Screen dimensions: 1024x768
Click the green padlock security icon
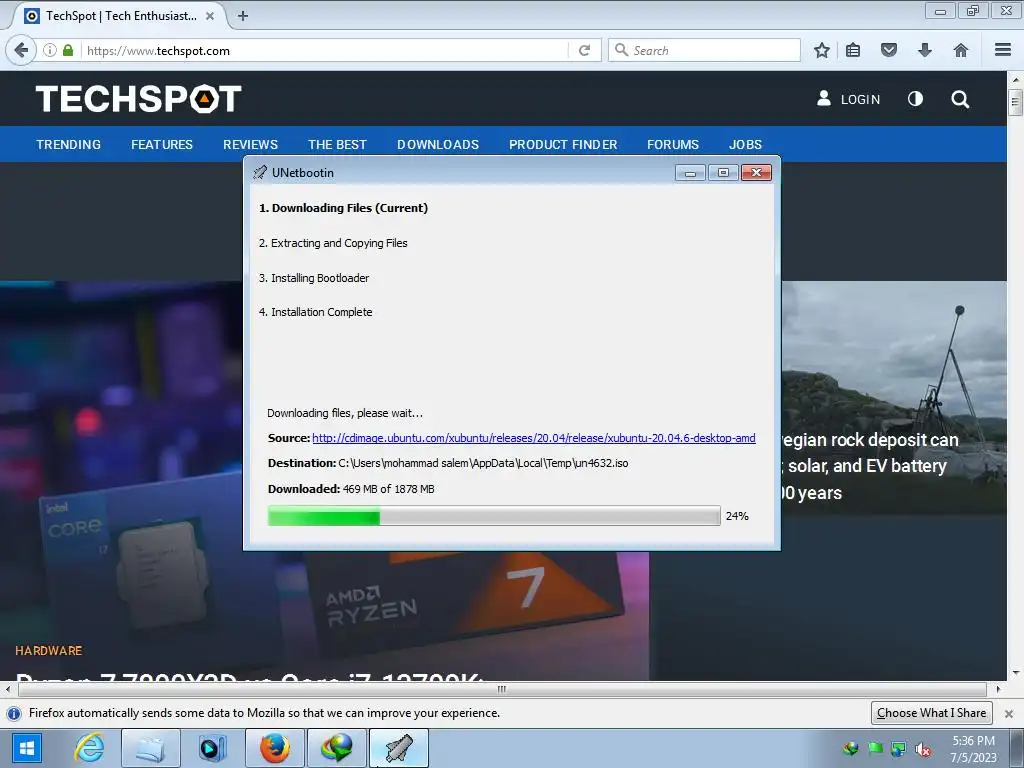(68, 50)
